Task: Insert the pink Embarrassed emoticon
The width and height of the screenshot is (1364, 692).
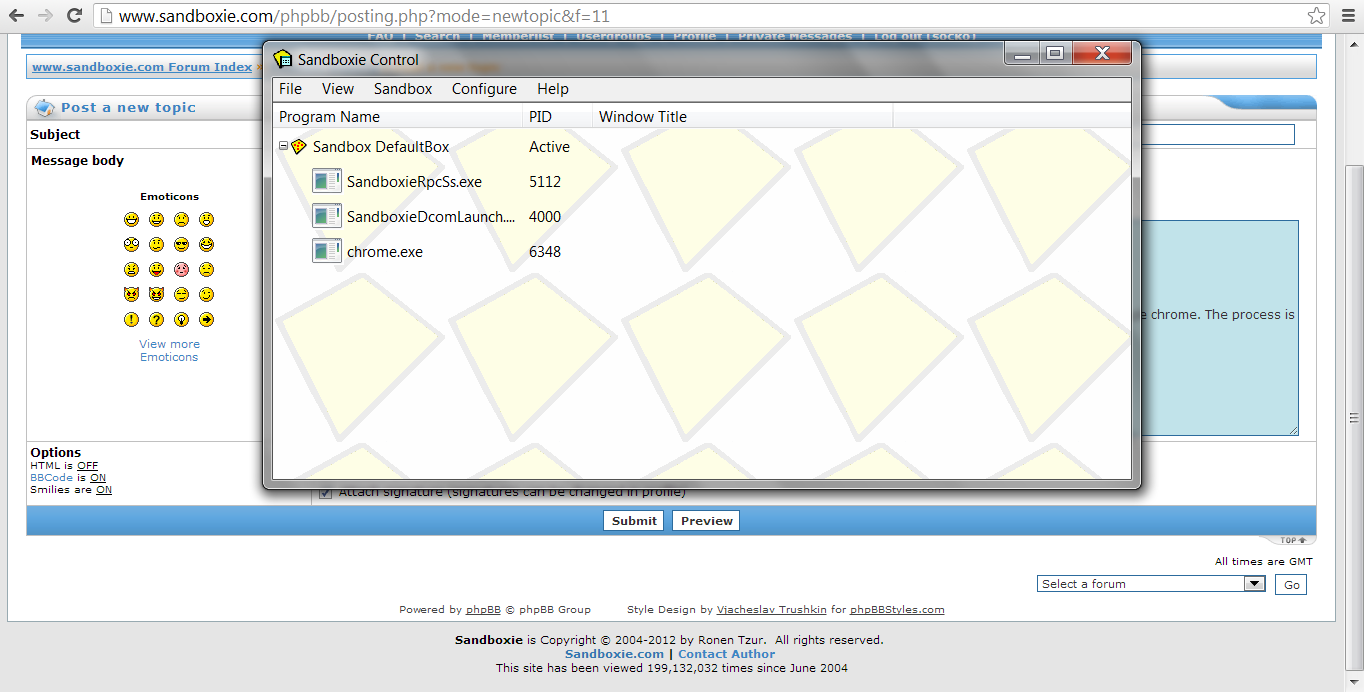Action: point(181,269)
